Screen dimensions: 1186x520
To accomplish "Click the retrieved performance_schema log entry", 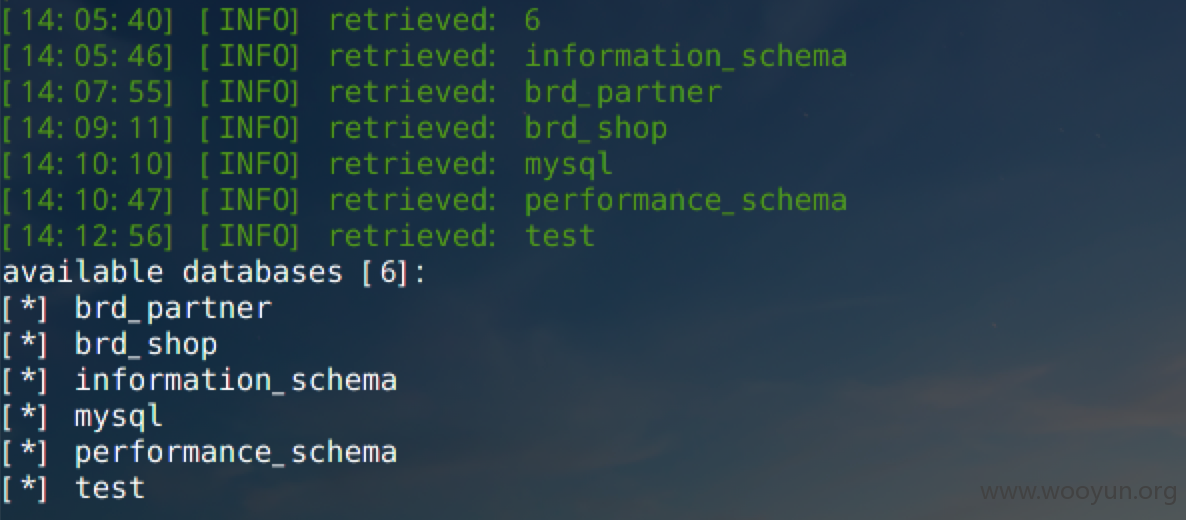I will 424,201.
